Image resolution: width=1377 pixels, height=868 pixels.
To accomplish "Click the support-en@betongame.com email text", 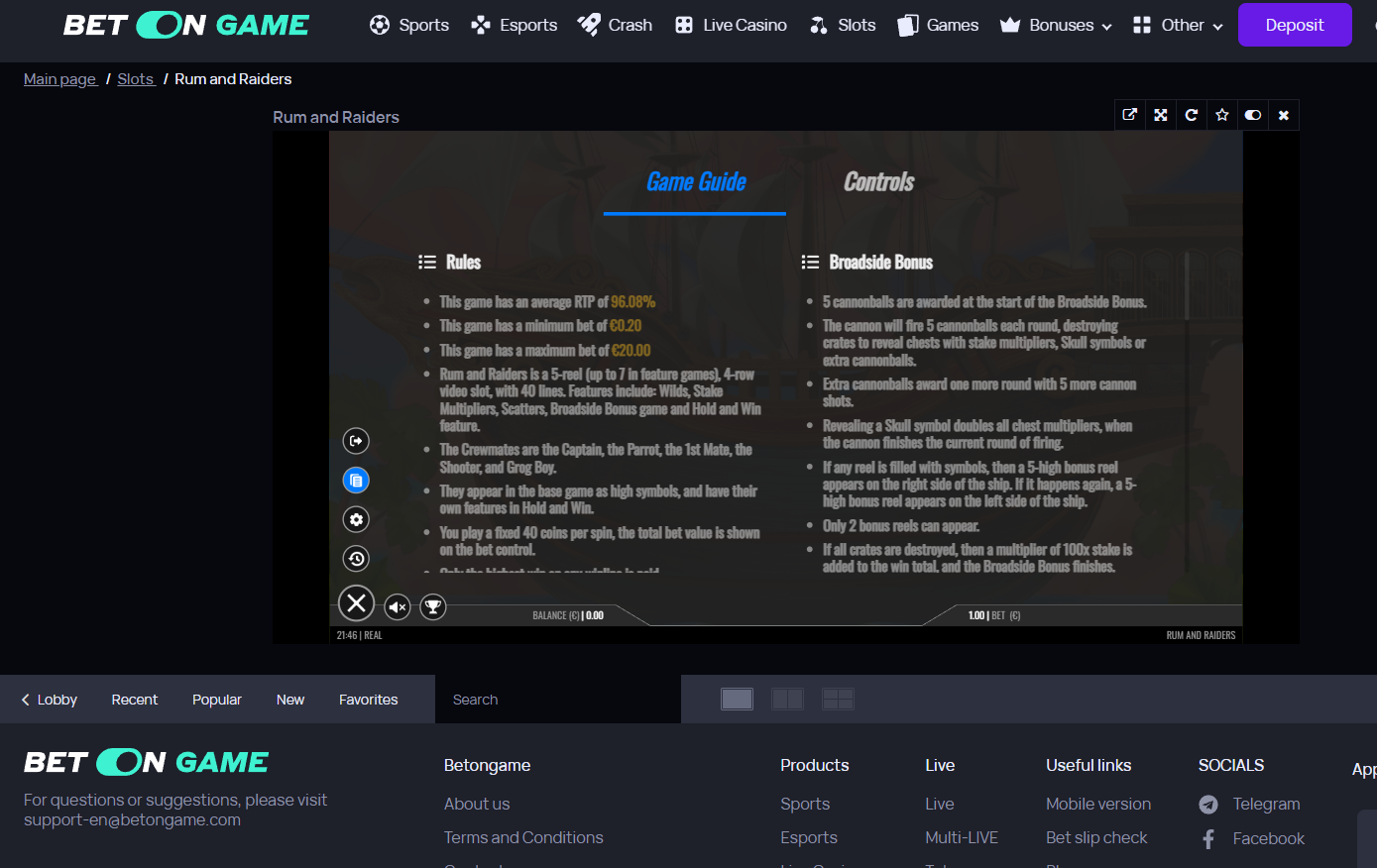I will tap(132, 819).
